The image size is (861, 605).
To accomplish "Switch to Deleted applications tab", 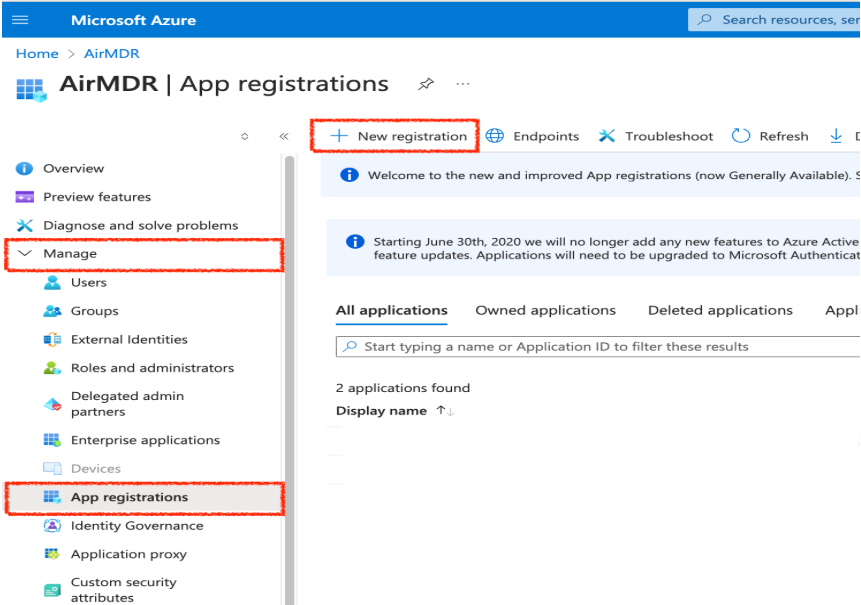I will [x=720, y=311].
